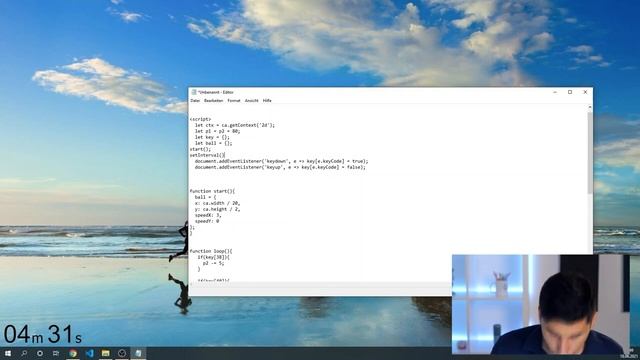Open the clock app icon in taskbar
The width and height of the screenshot is (640, 360).
122,353
